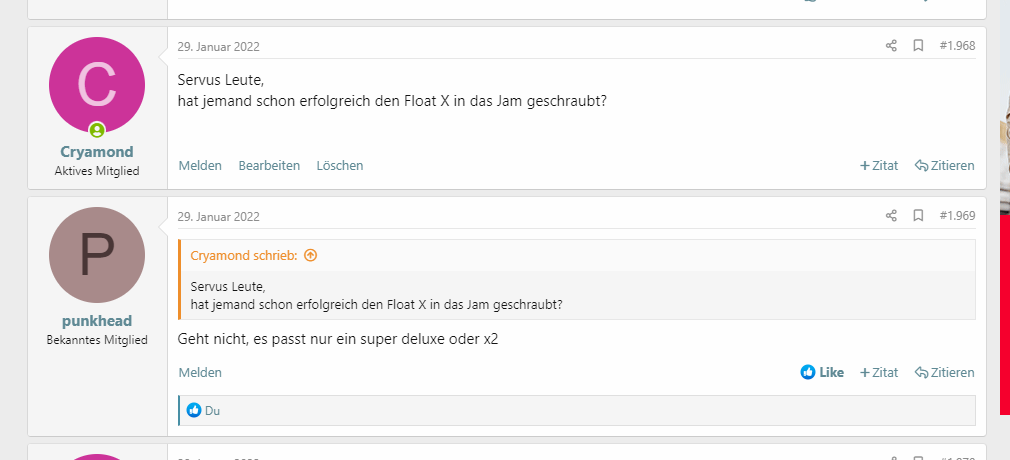Image resolution: width=1010 pixels, height=460 pixels.
Task: Click Zitieren on Cryamond's post
Action: click(944, 165)
